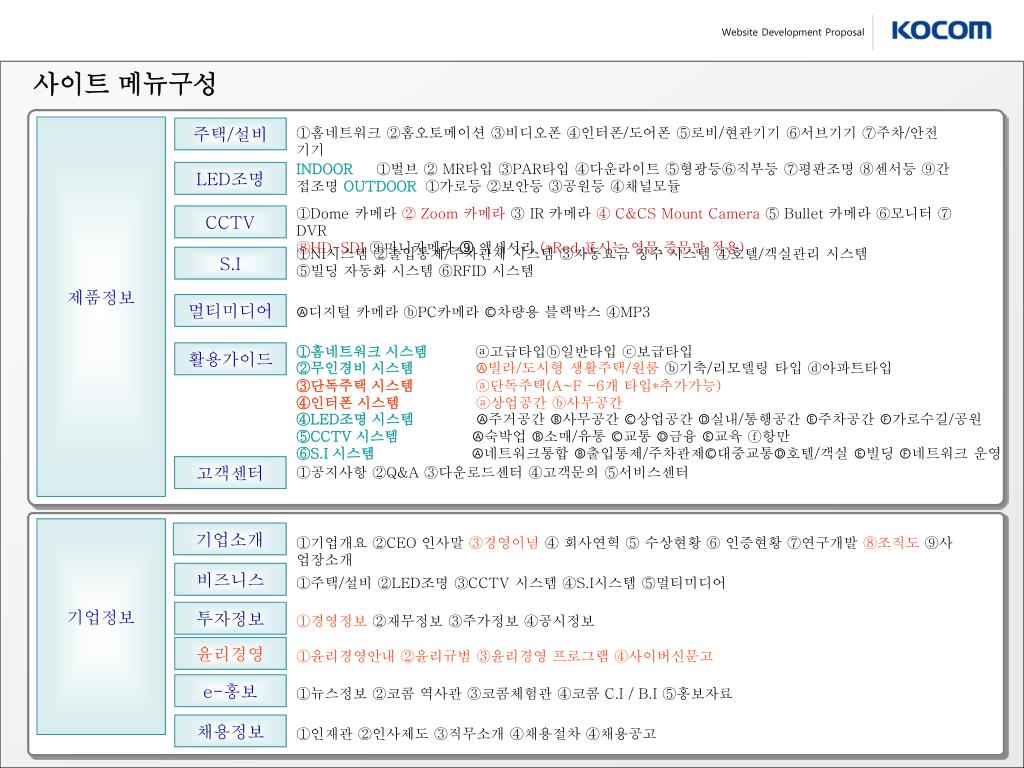Click the ⑥RFID 시스템 item

coord(486,270)
